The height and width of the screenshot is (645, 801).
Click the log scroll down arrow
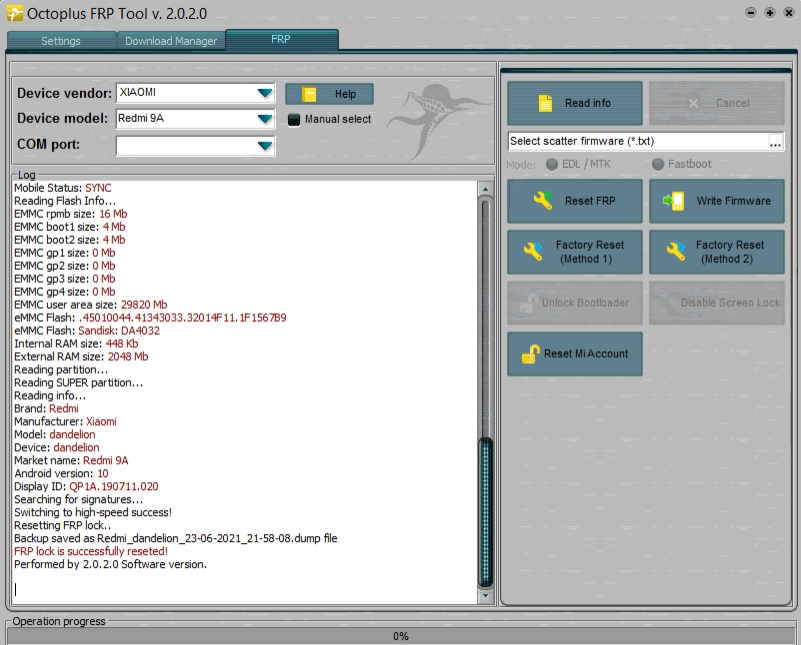click(x=485, y=596)
